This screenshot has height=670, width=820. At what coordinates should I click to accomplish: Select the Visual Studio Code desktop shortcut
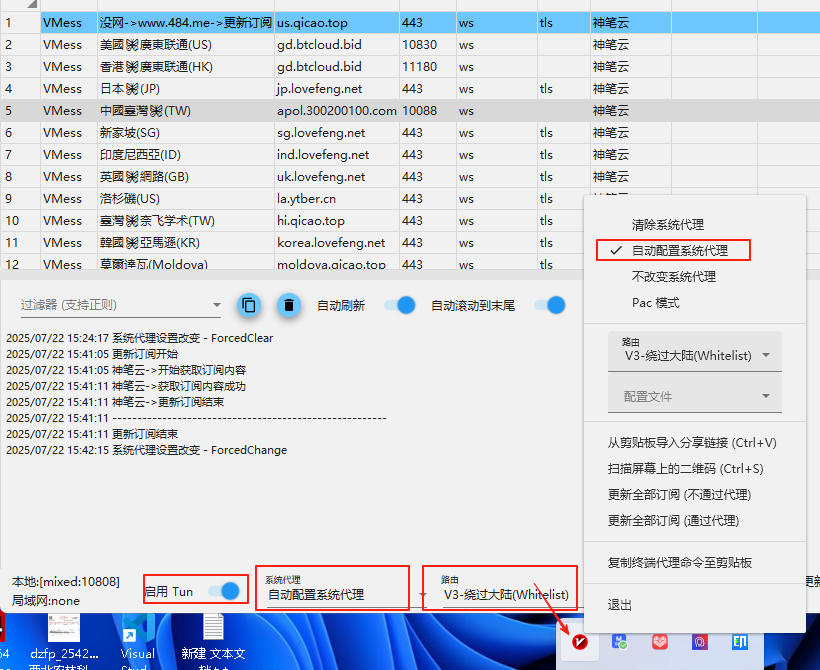tap(138, 641)
